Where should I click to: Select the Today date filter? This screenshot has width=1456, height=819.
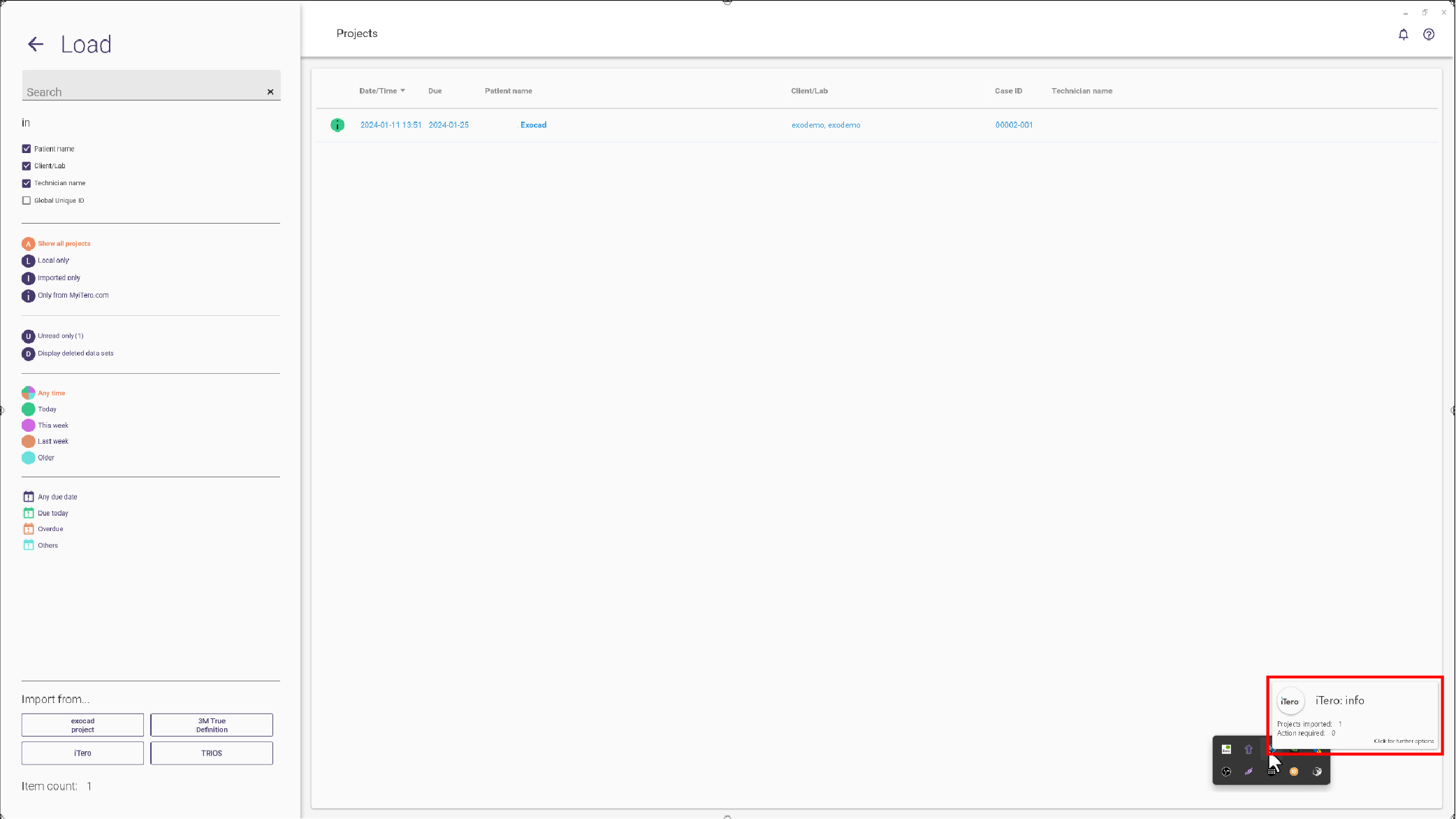pyautogui.click(x=39, y=409)
